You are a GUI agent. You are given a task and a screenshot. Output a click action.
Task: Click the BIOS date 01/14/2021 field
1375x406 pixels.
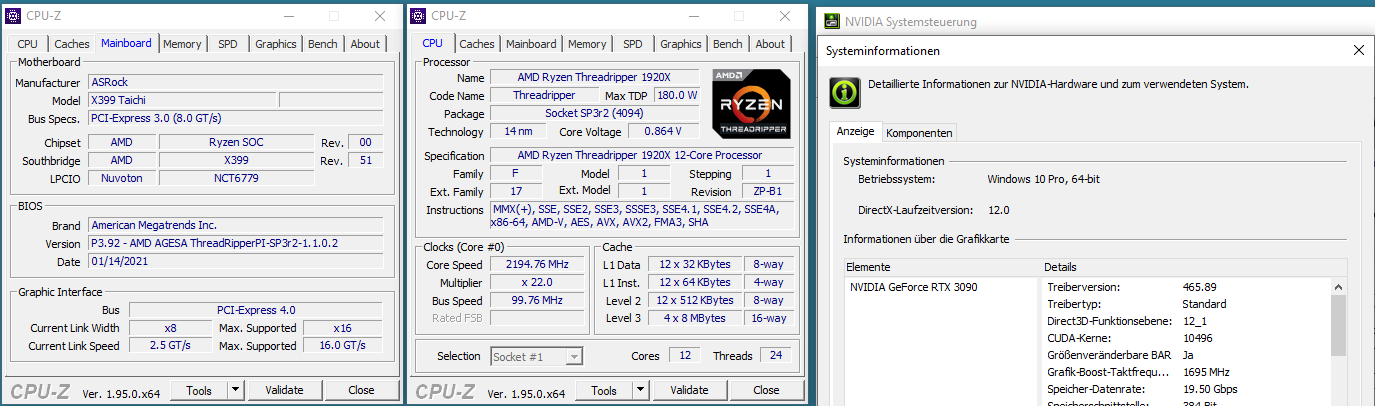click(235, 262)
